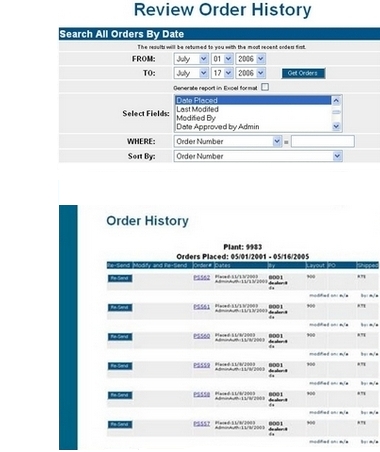
Task: Click the Select Fields list scroll-up arrow
Action: point(336,100)
